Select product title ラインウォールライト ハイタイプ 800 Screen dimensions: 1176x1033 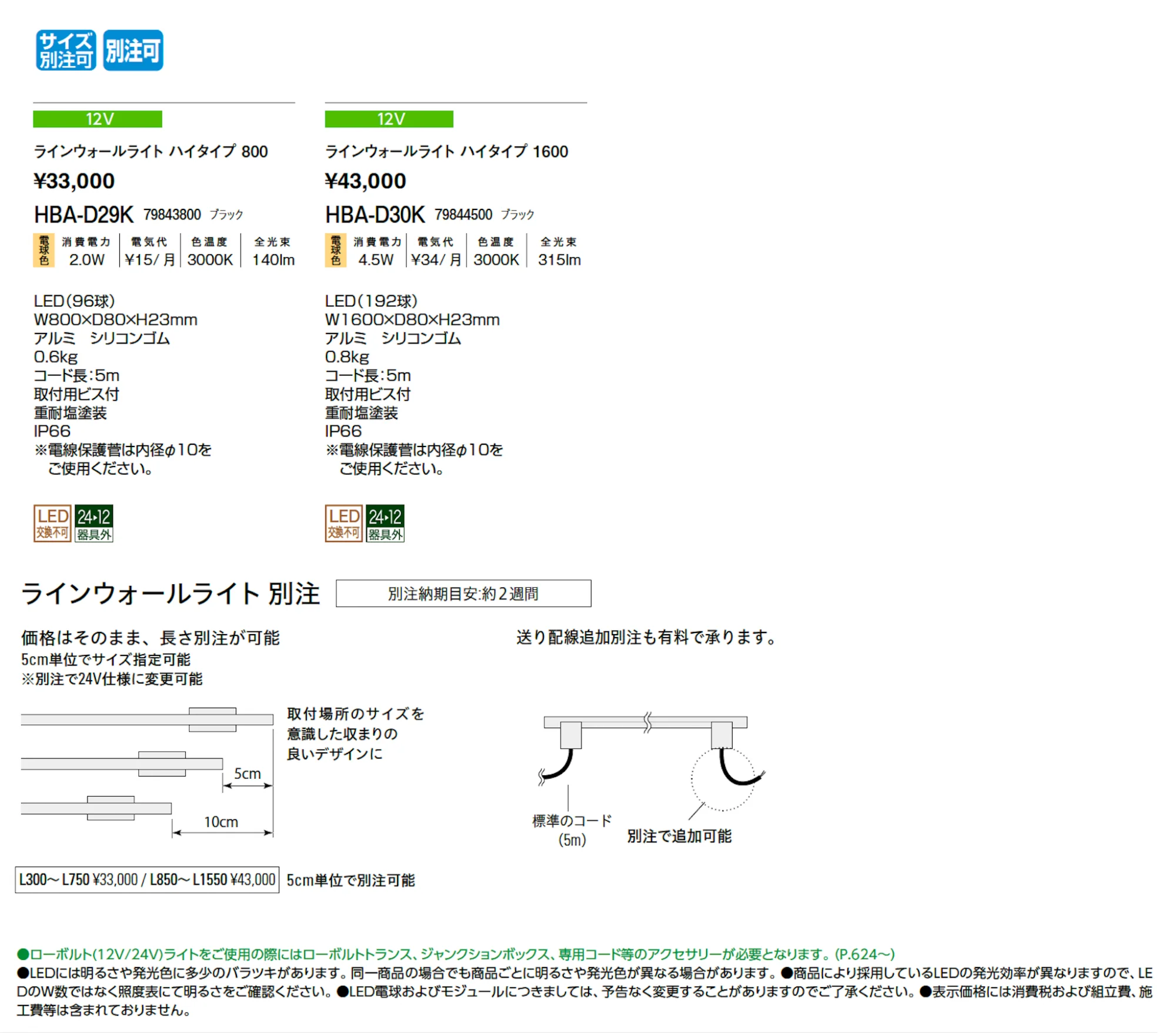(x=151, y=152)
